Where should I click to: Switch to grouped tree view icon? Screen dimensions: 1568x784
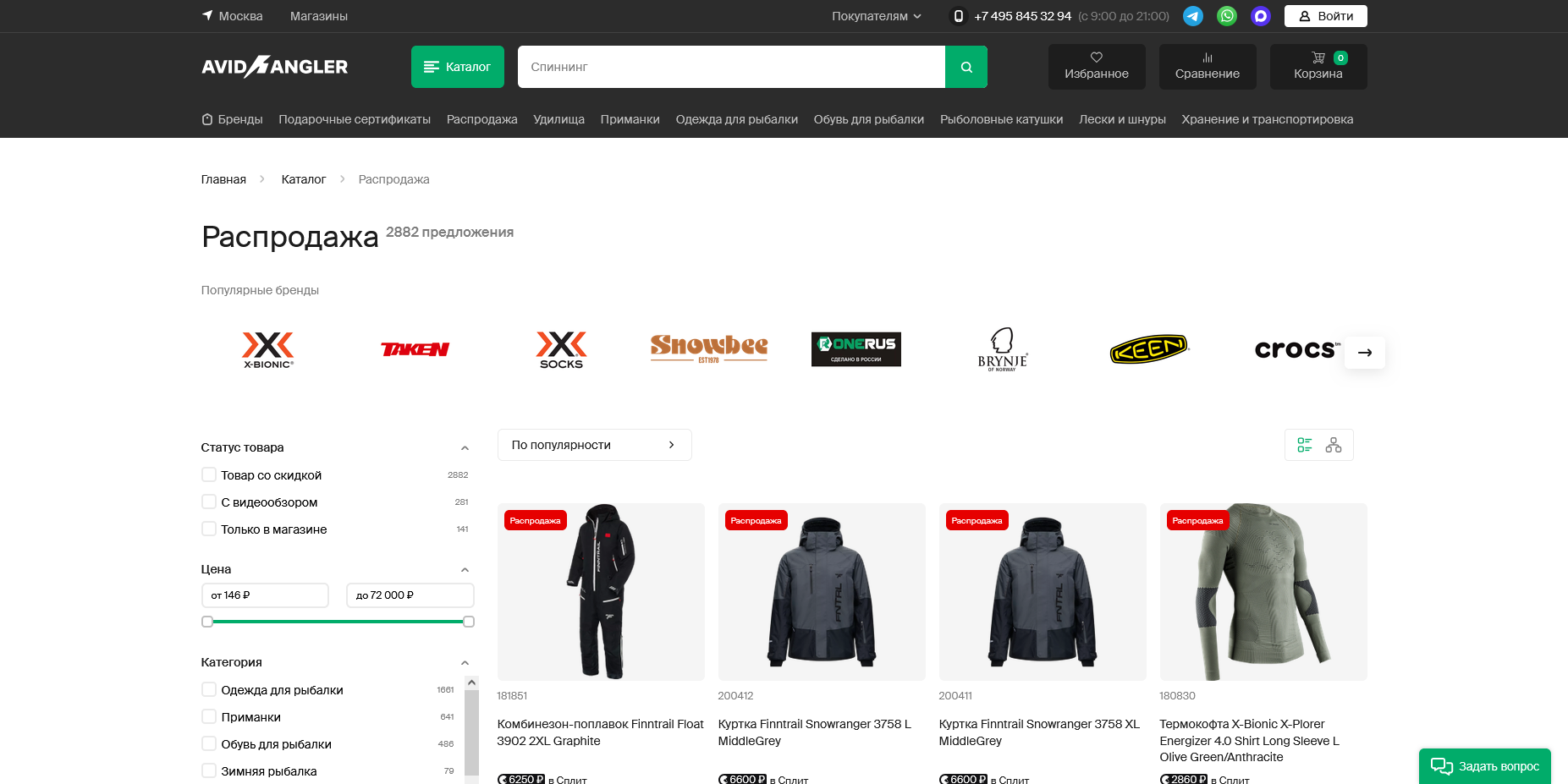click(x=1334, y=445)
